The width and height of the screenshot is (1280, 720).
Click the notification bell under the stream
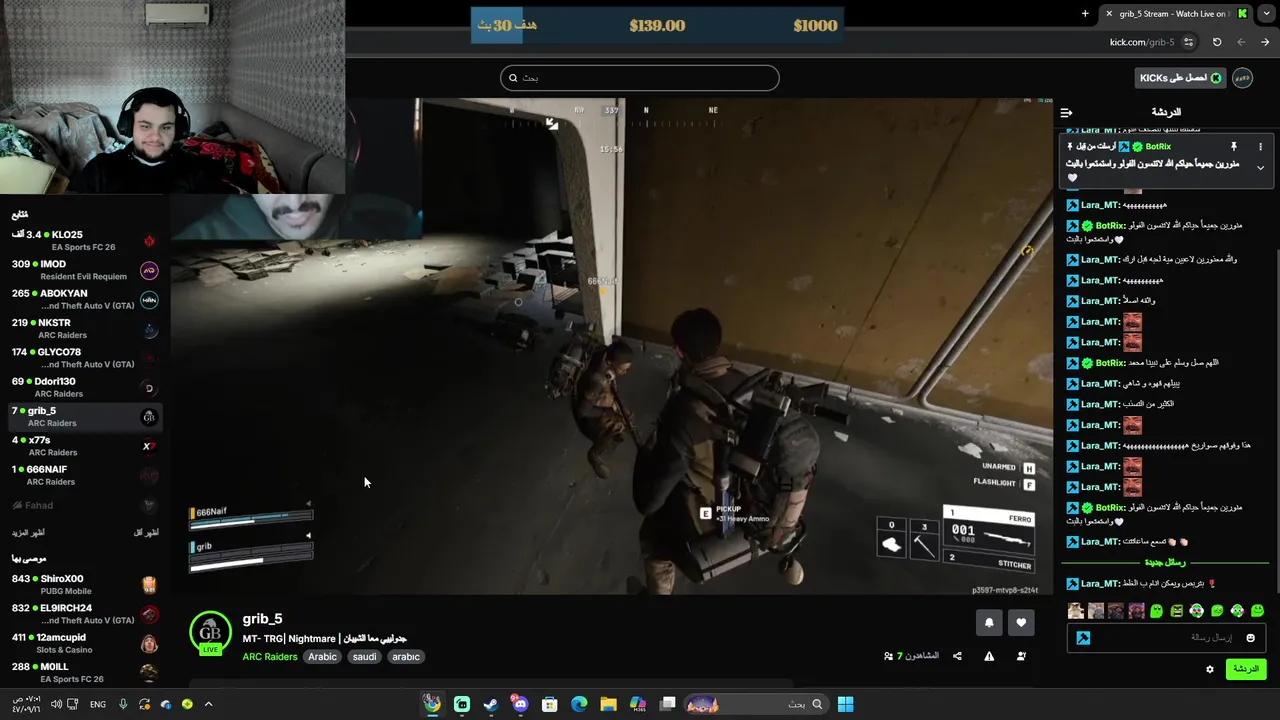click(x=989, y=622)
